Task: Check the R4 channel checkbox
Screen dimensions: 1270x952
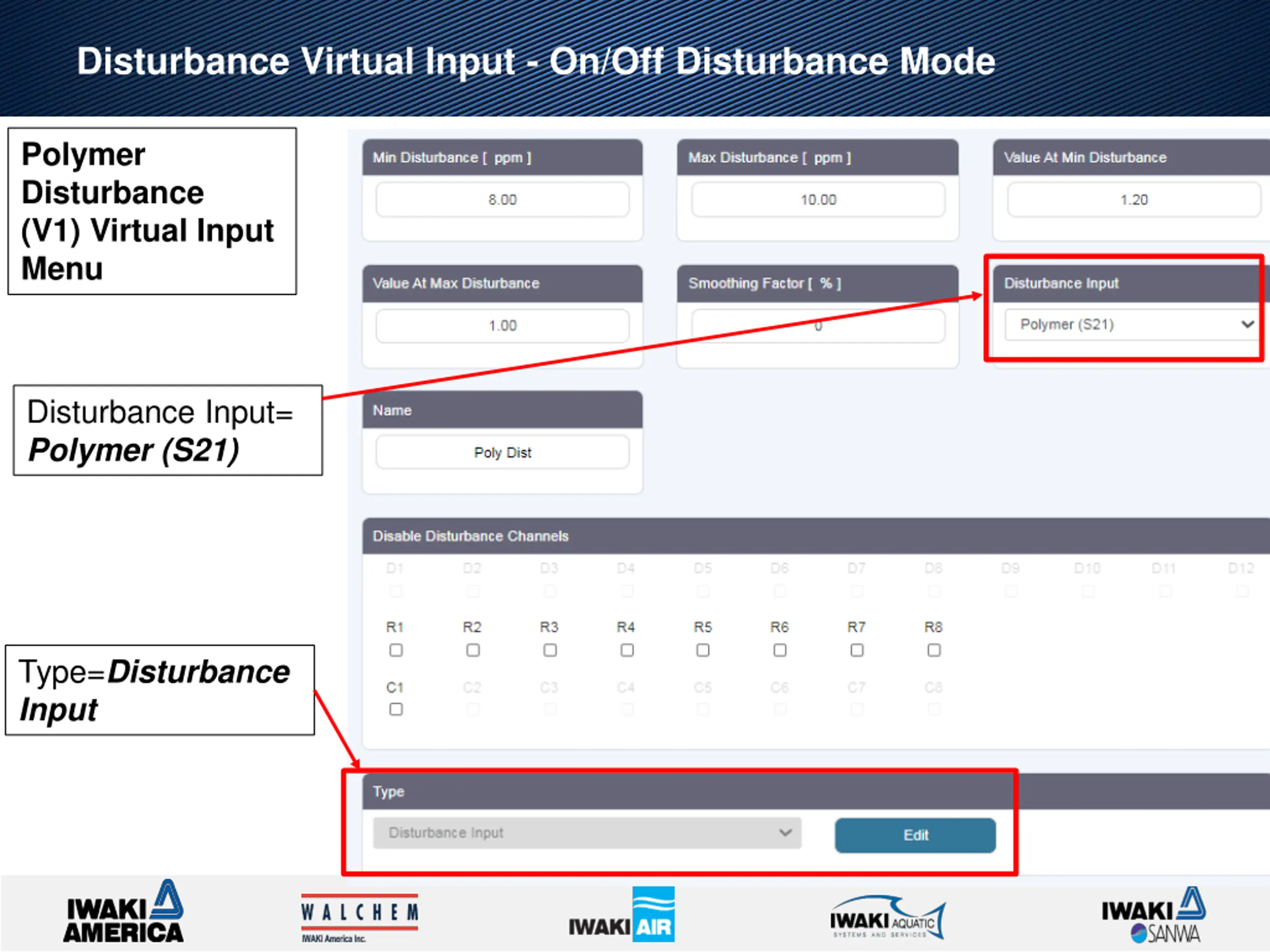Action: 627,650
